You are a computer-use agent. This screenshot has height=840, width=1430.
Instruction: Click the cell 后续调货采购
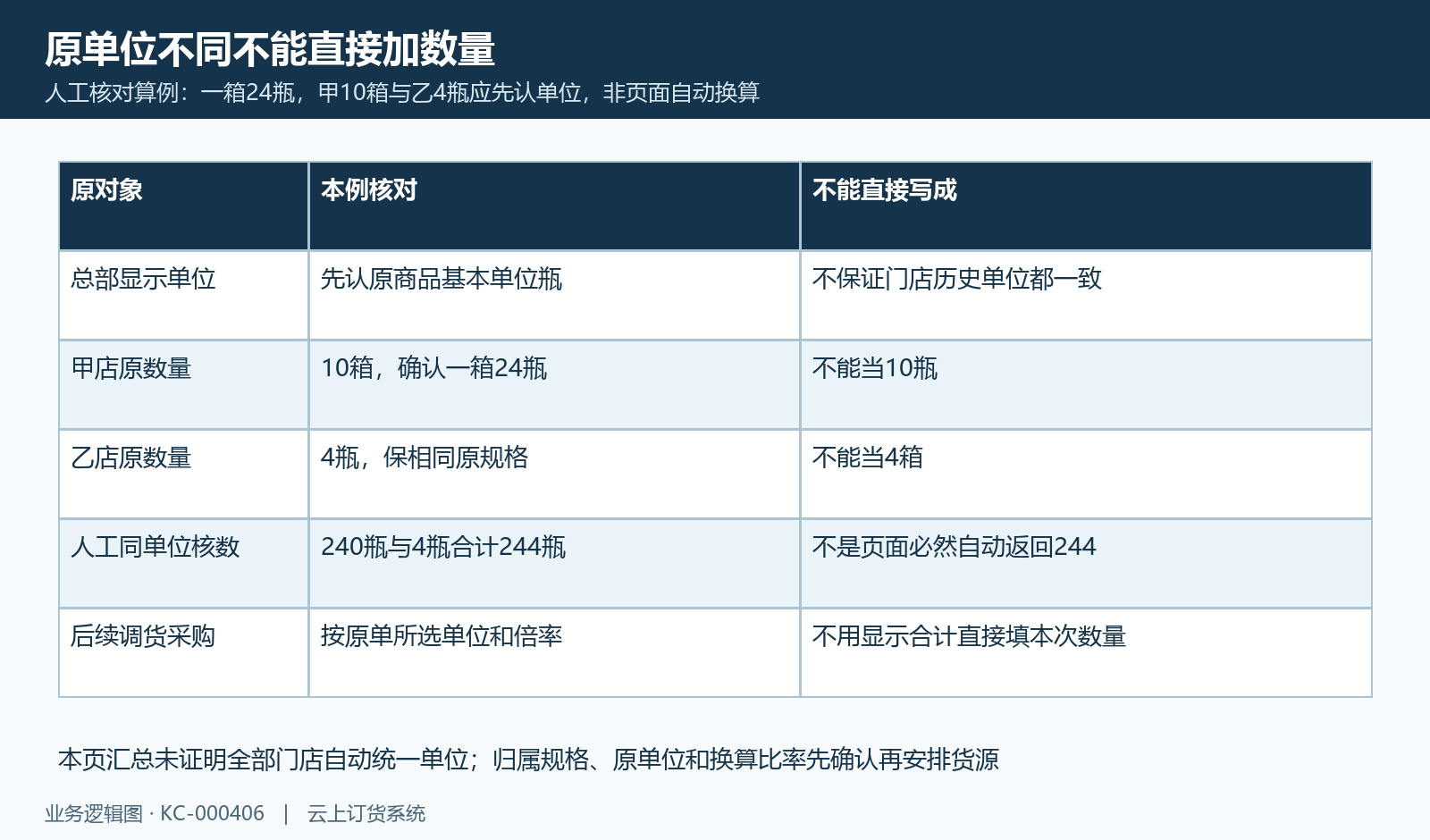coord(184,653)
